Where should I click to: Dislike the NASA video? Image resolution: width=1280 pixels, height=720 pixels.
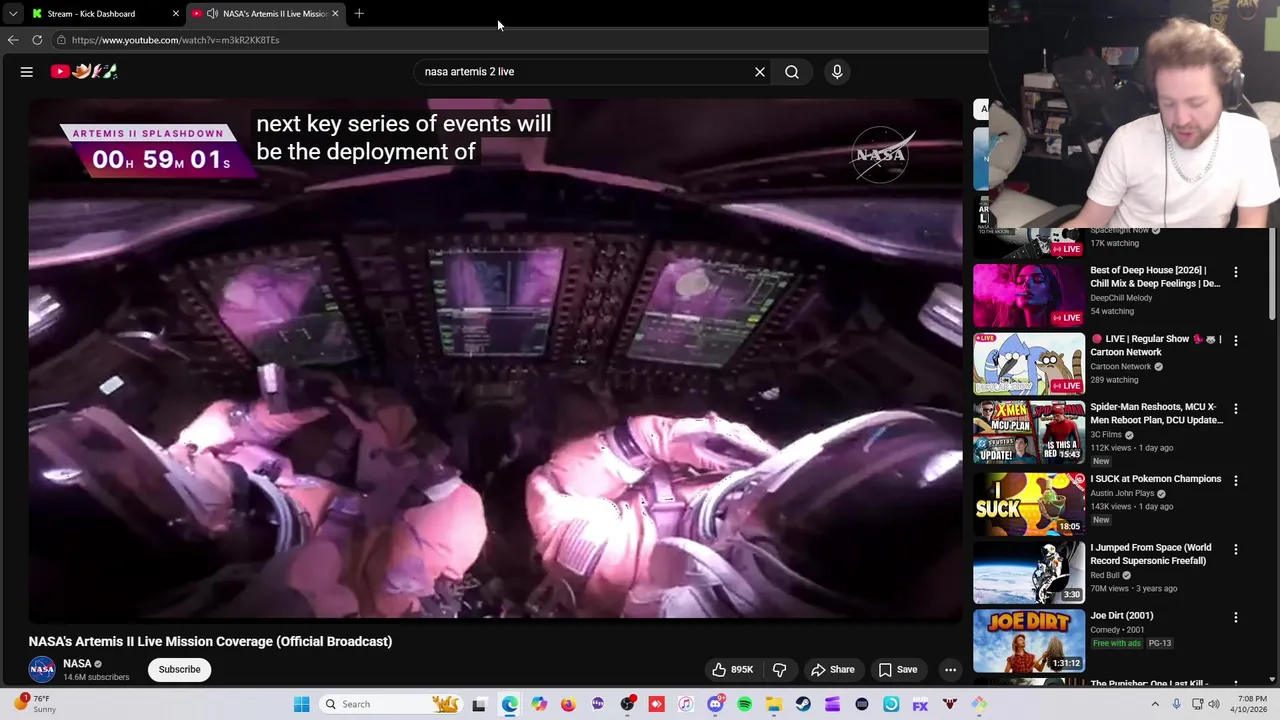pos(780,670)
